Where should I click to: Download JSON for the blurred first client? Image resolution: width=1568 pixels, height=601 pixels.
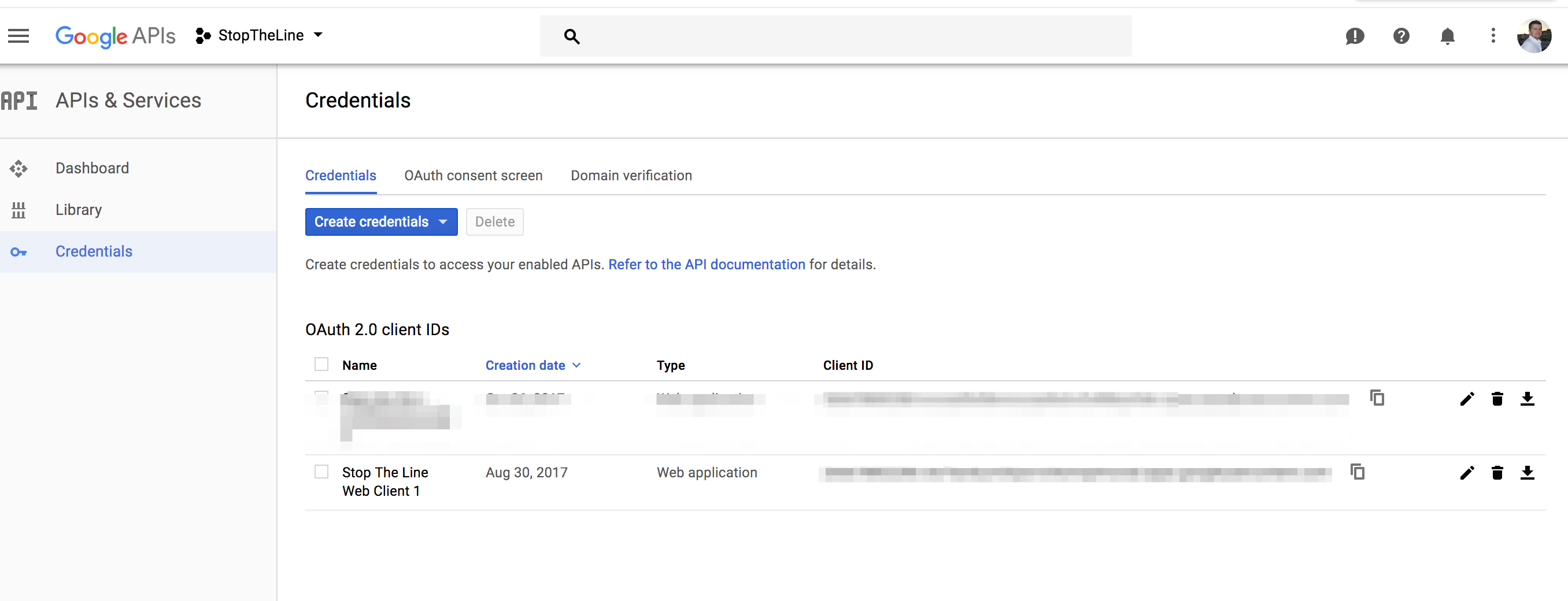tap(1526, 399)
